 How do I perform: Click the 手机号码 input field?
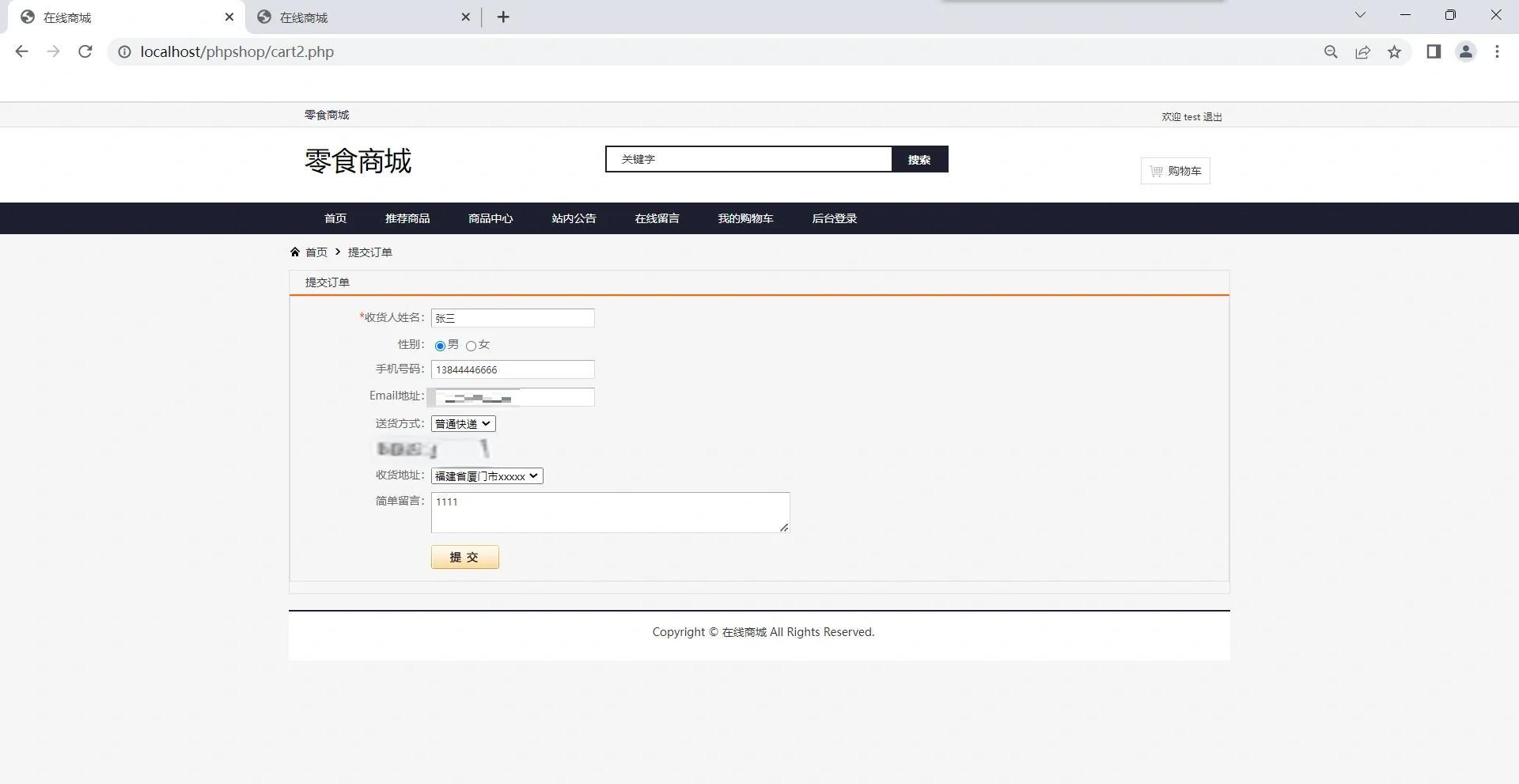click(x=513, y=369)
